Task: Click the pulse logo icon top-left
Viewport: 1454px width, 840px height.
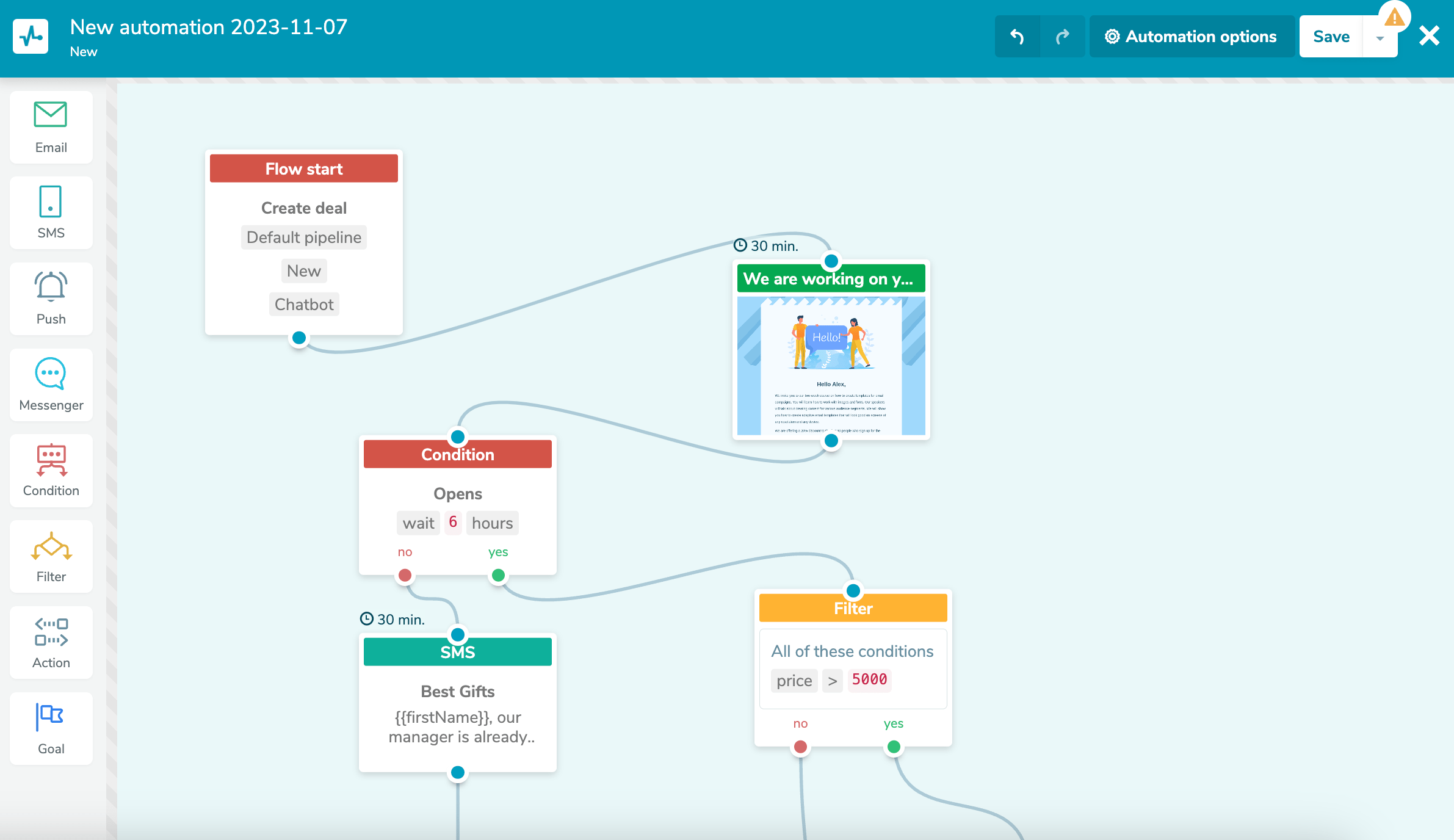Action: coord(31,37)
